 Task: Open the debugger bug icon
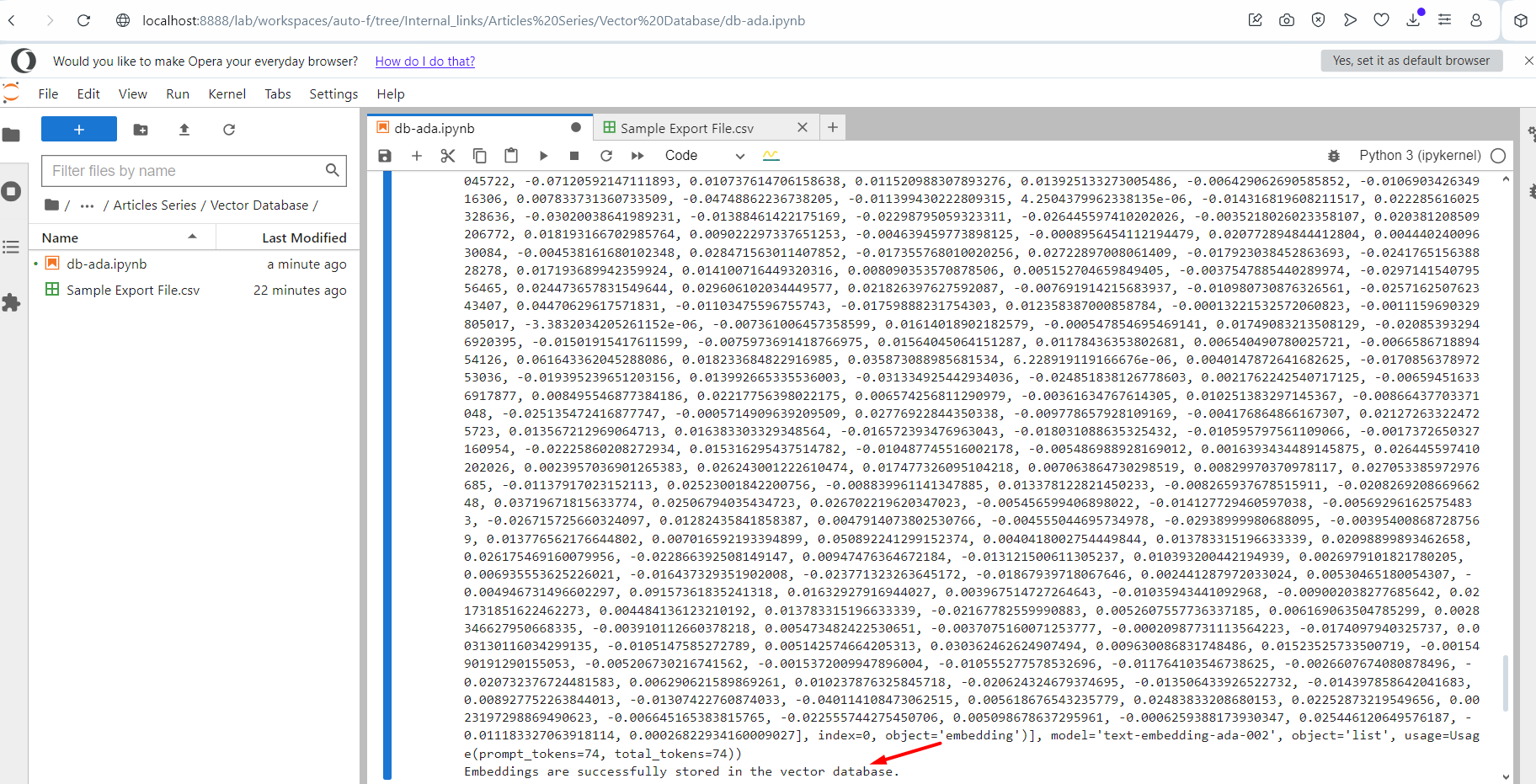pos(1334,156)
